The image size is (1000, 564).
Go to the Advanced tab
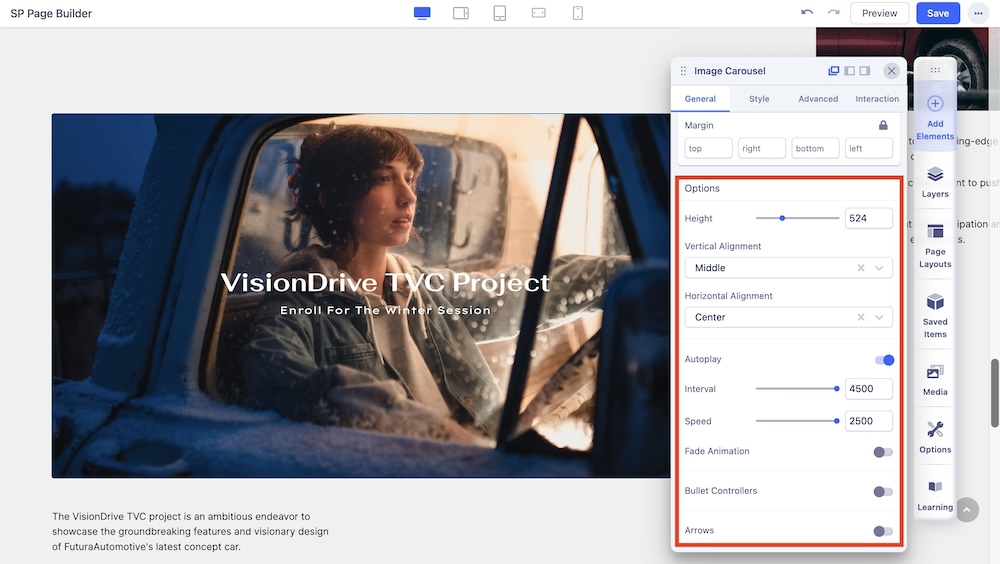(818, 99)
